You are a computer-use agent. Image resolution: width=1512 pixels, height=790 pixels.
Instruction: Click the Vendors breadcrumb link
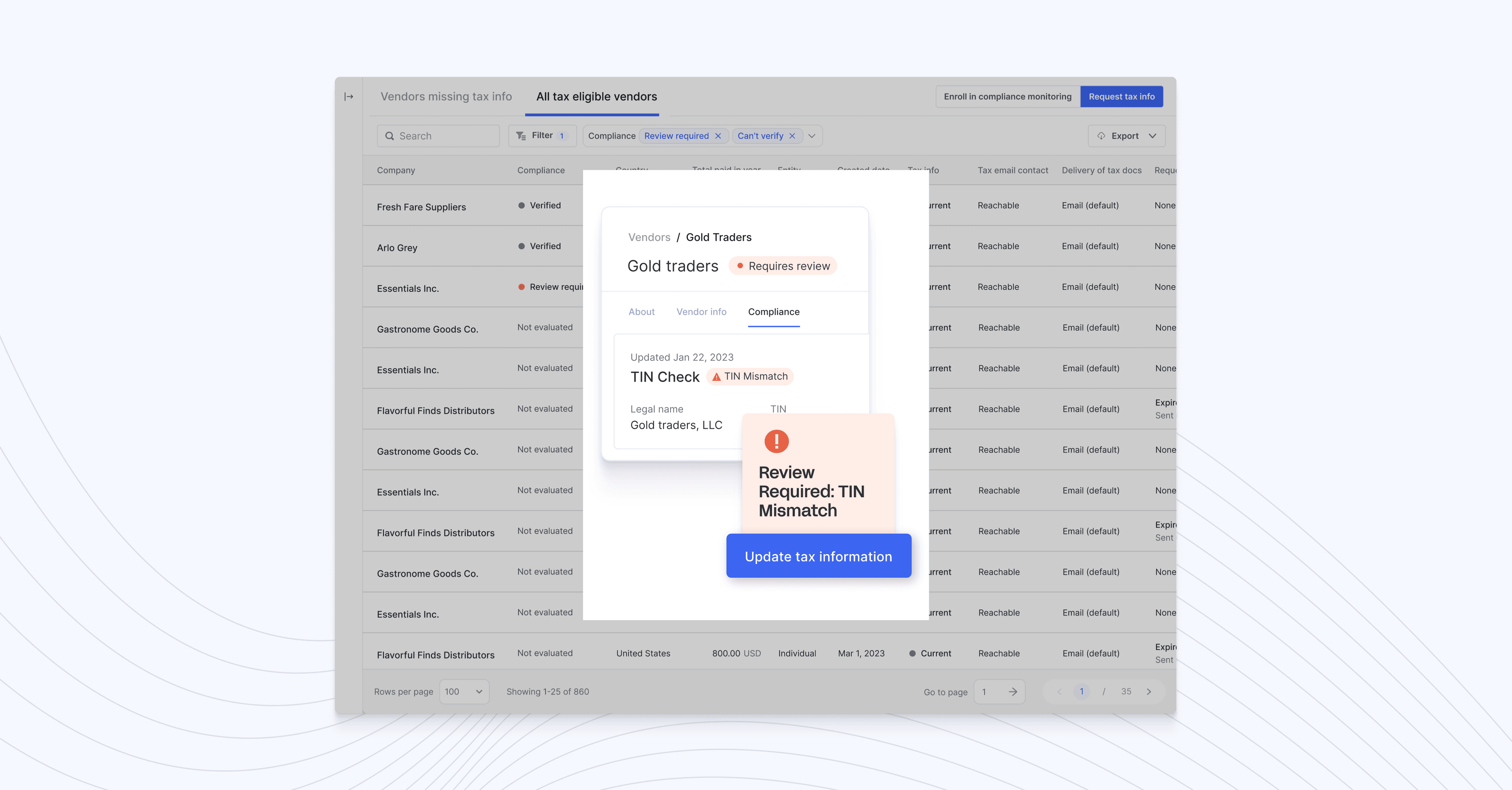[649, 237]
